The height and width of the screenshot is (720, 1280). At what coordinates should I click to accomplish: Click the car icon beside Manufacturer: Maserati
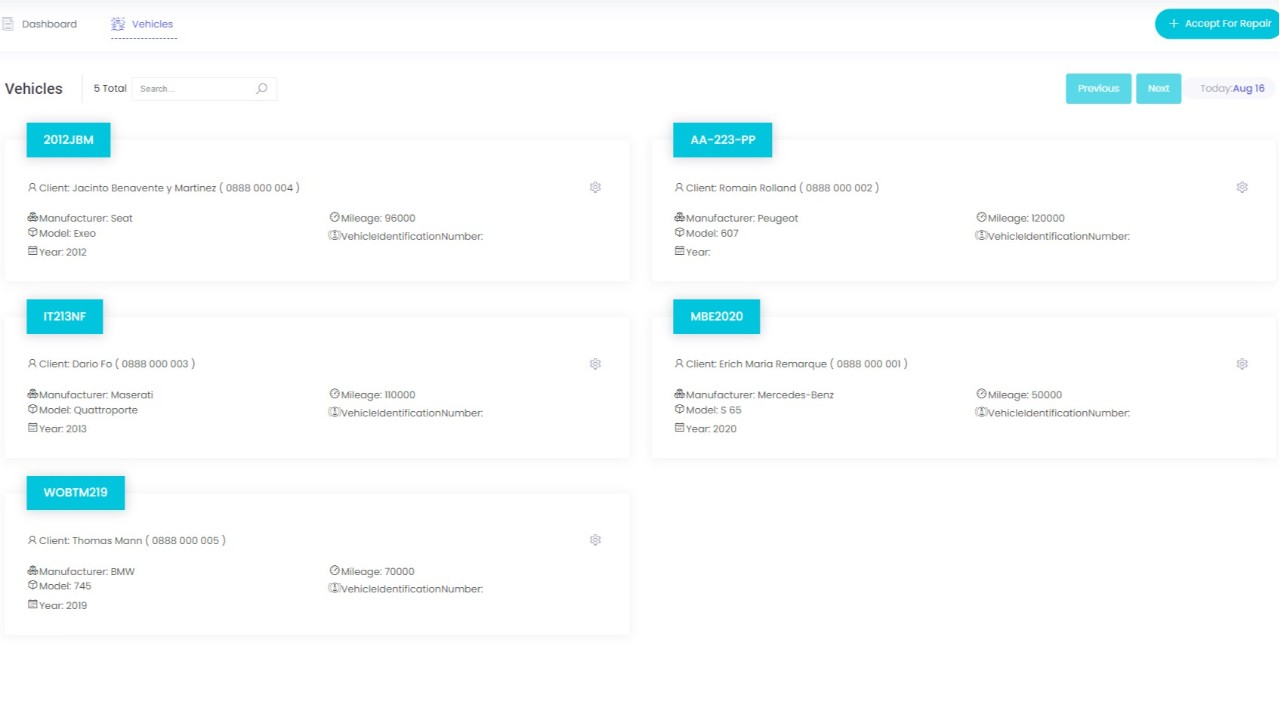pyautogui.click(x=32, y=394)
